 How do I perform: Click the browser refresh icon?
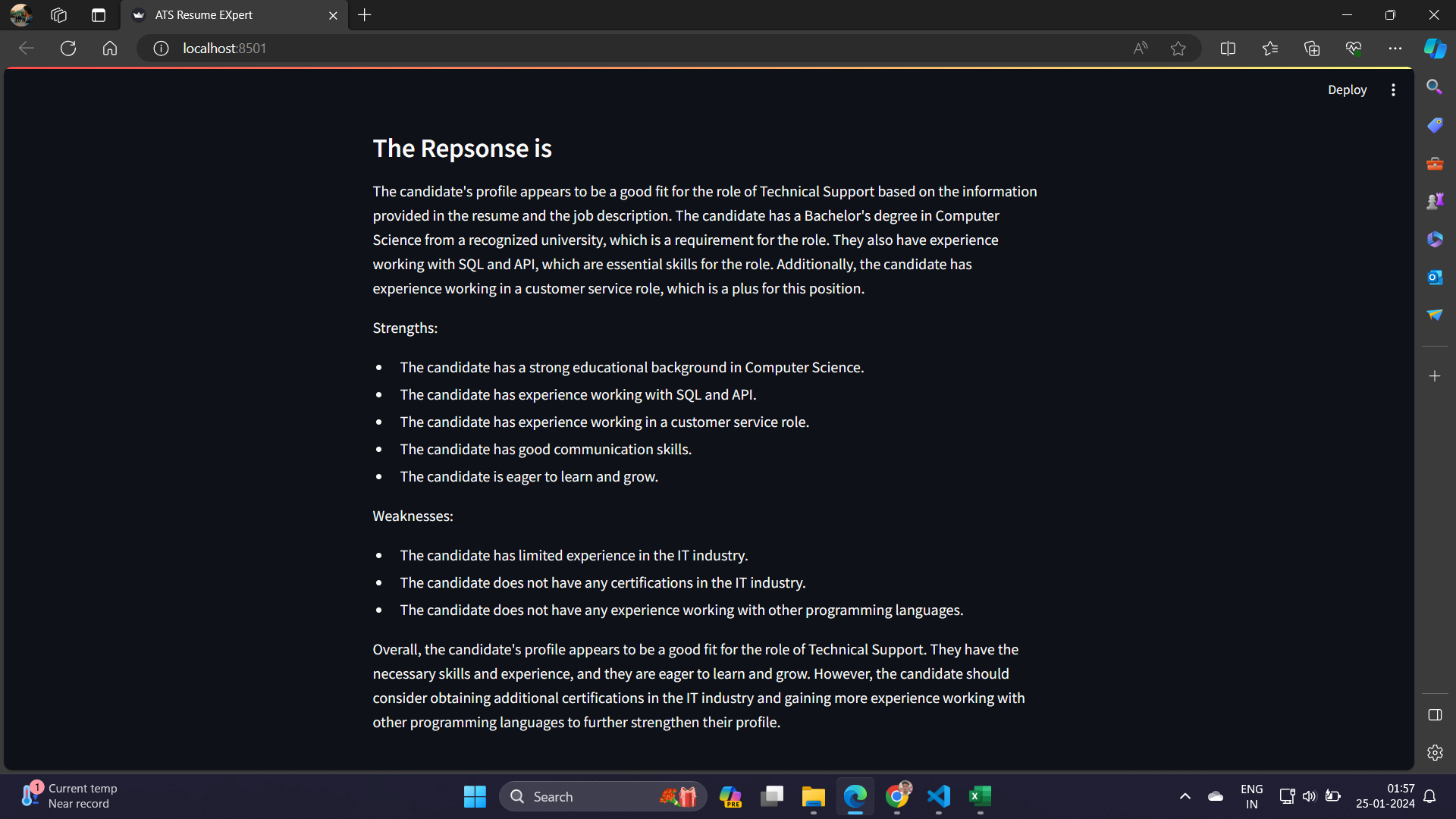click(x=68, y=49)
